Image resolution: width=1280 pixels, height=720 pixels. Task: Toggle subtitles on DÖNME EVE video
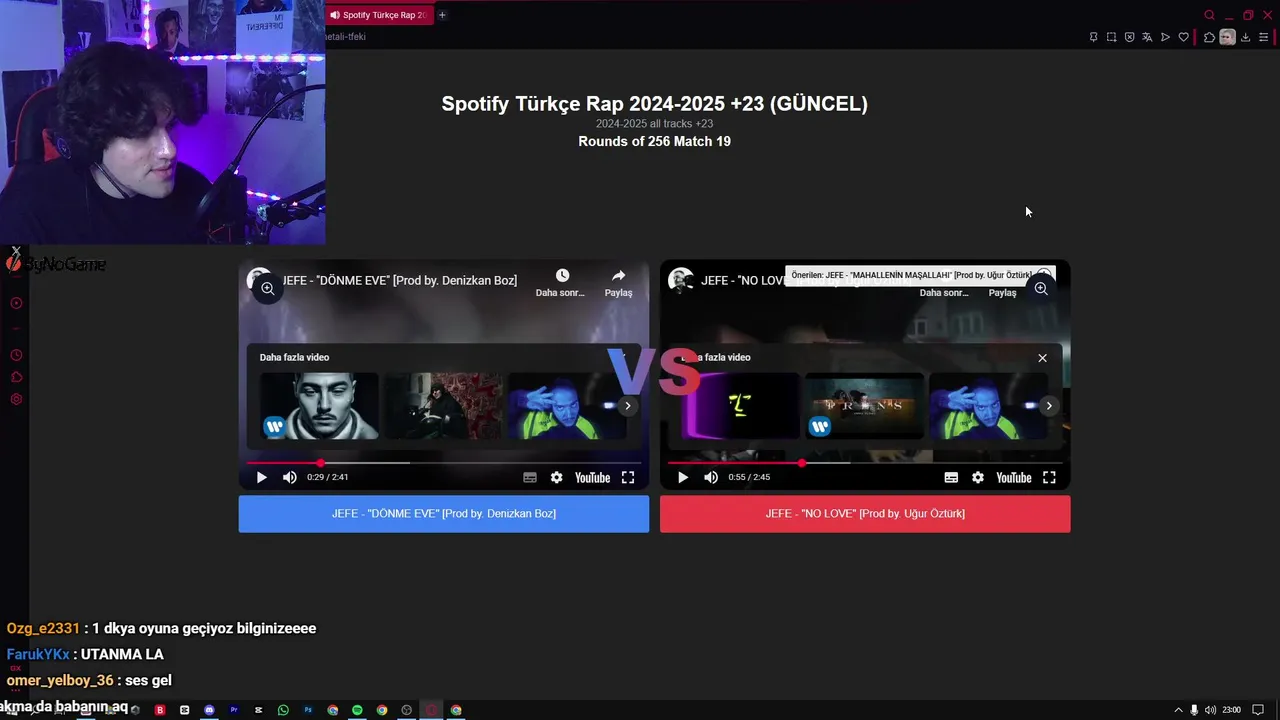tap(530, 478)
